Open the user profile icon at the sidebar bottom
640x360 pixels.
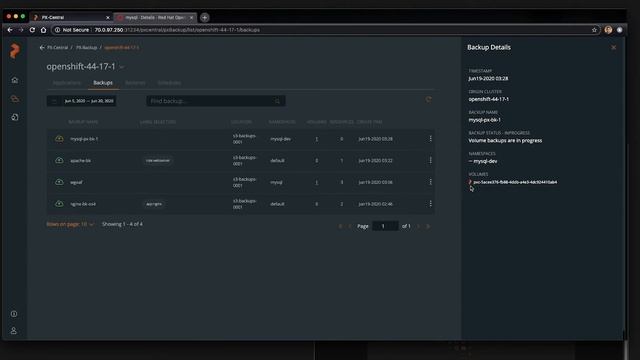(x=14, y=331)
